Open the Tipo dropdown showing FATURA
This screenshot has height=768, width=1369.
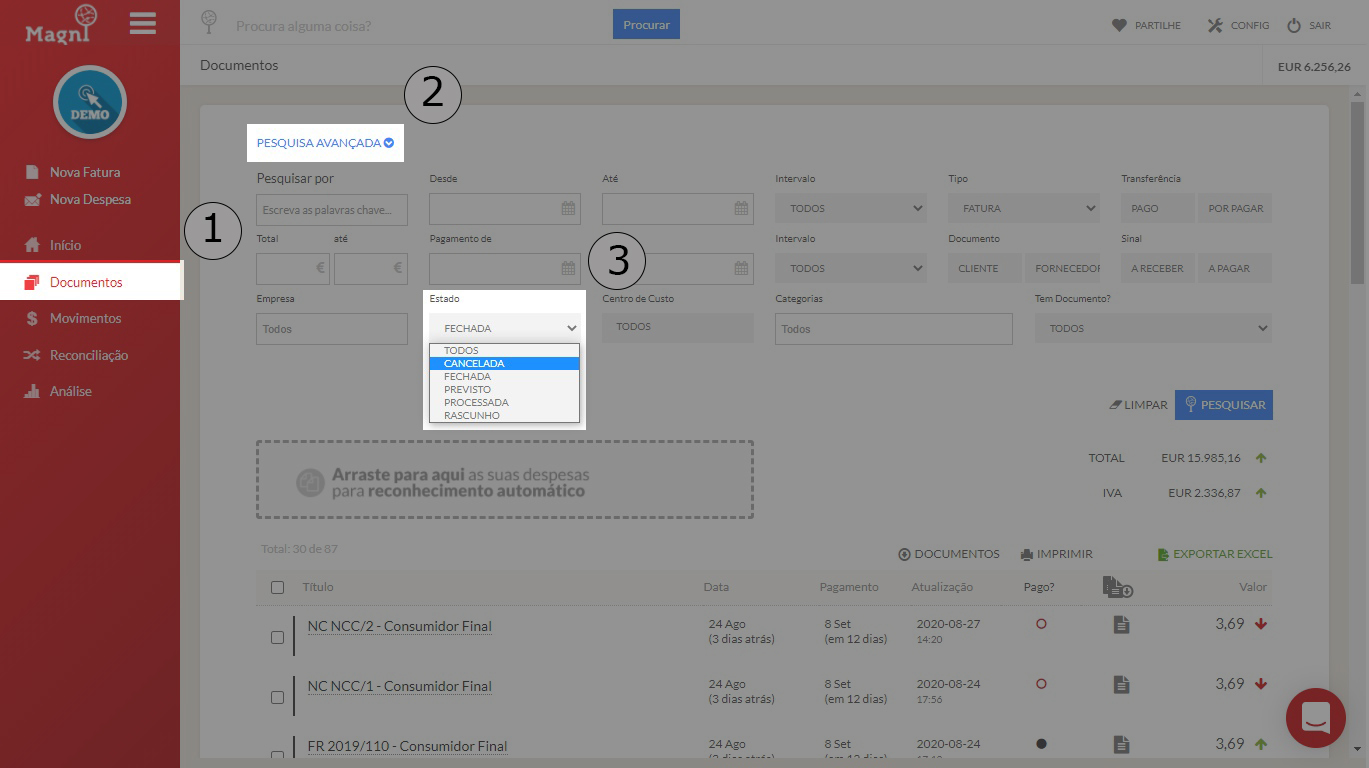(1023, 207)
